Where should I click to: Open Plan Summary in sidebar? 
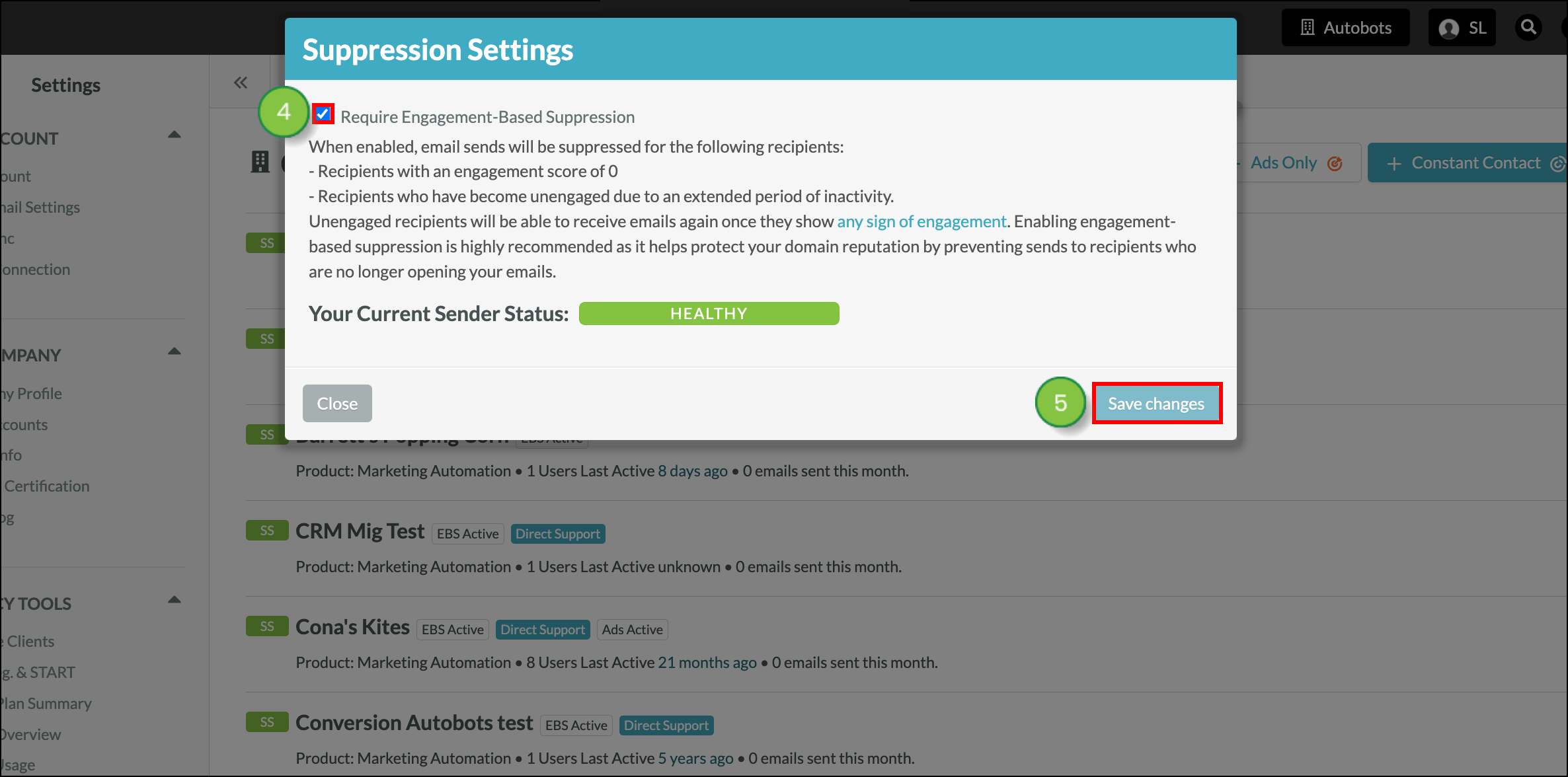[x=46, y=704]
